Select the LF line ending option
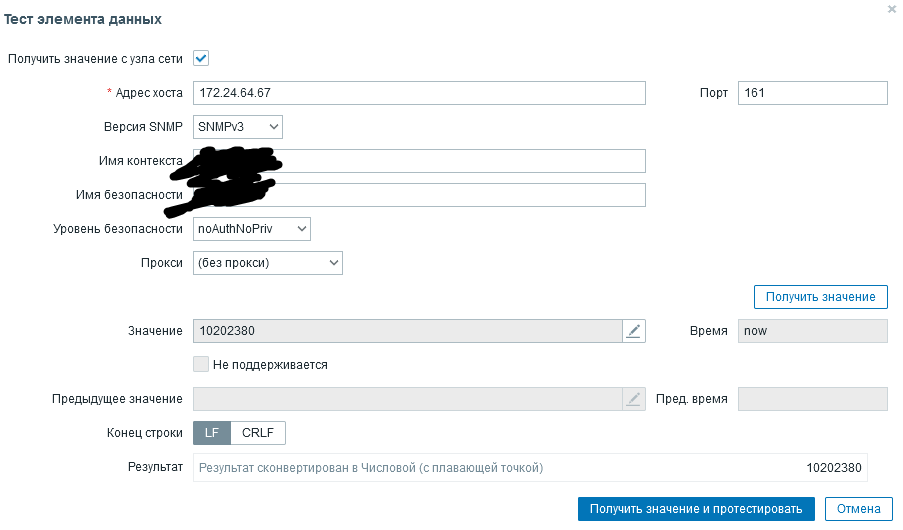 tap(212, 433)
